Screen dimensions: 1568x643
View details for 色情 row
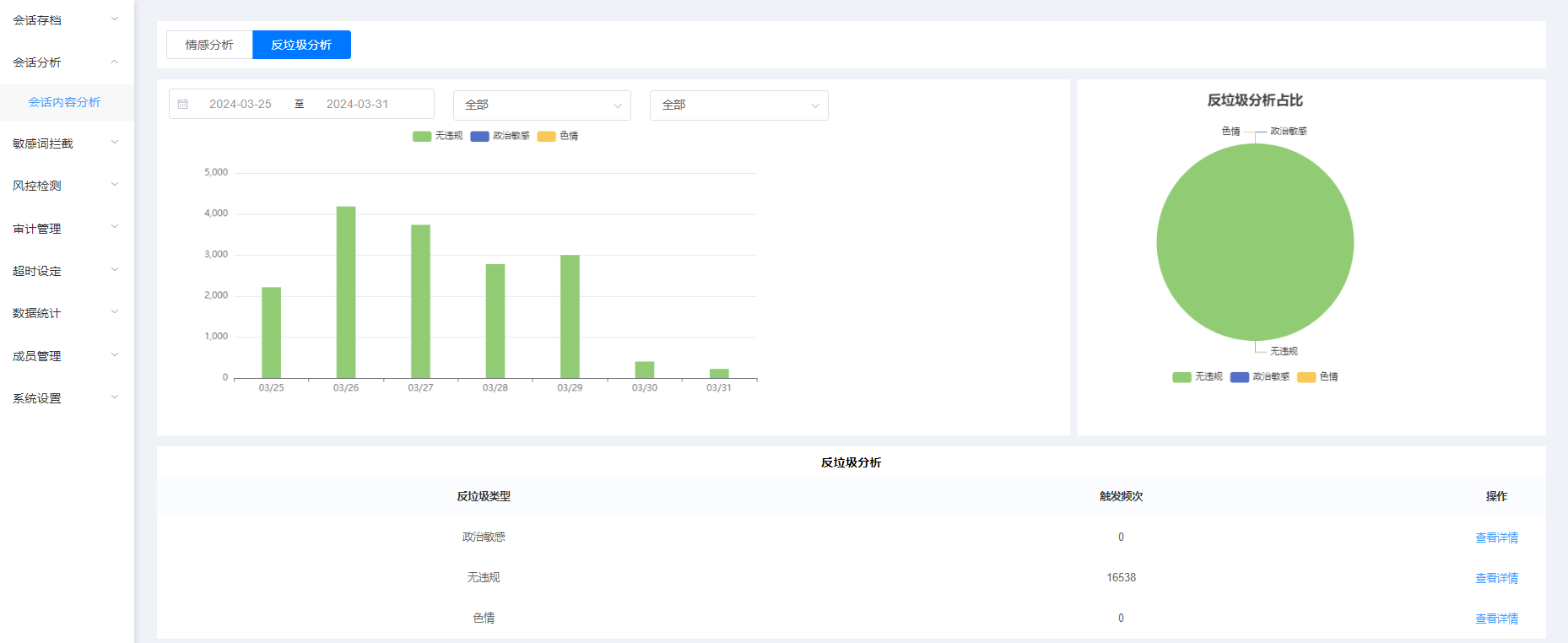(x=1495, y=619)
